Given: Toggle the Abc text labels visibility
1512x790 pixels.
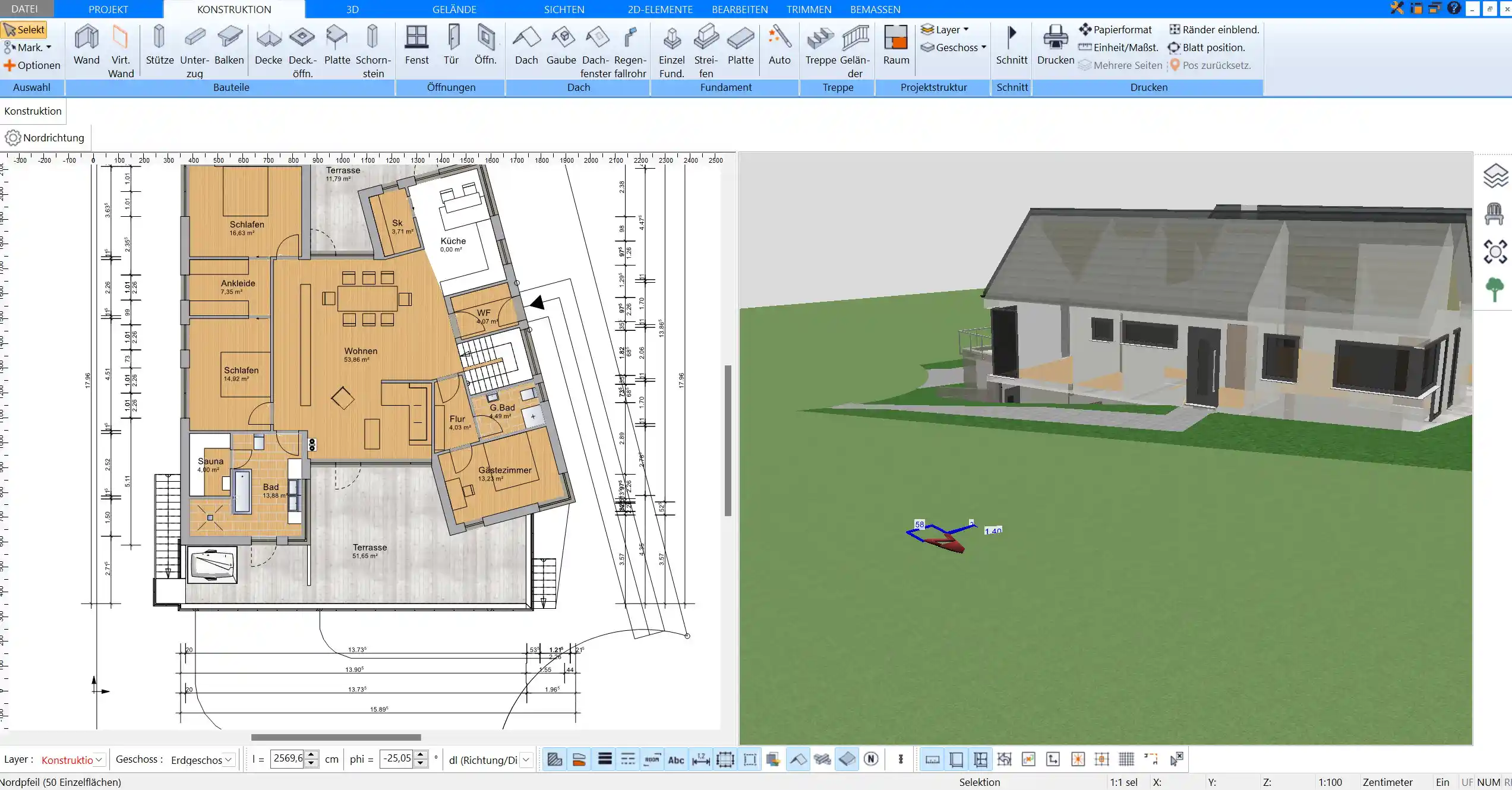Looking at the screenshot, I should point(676,760).
